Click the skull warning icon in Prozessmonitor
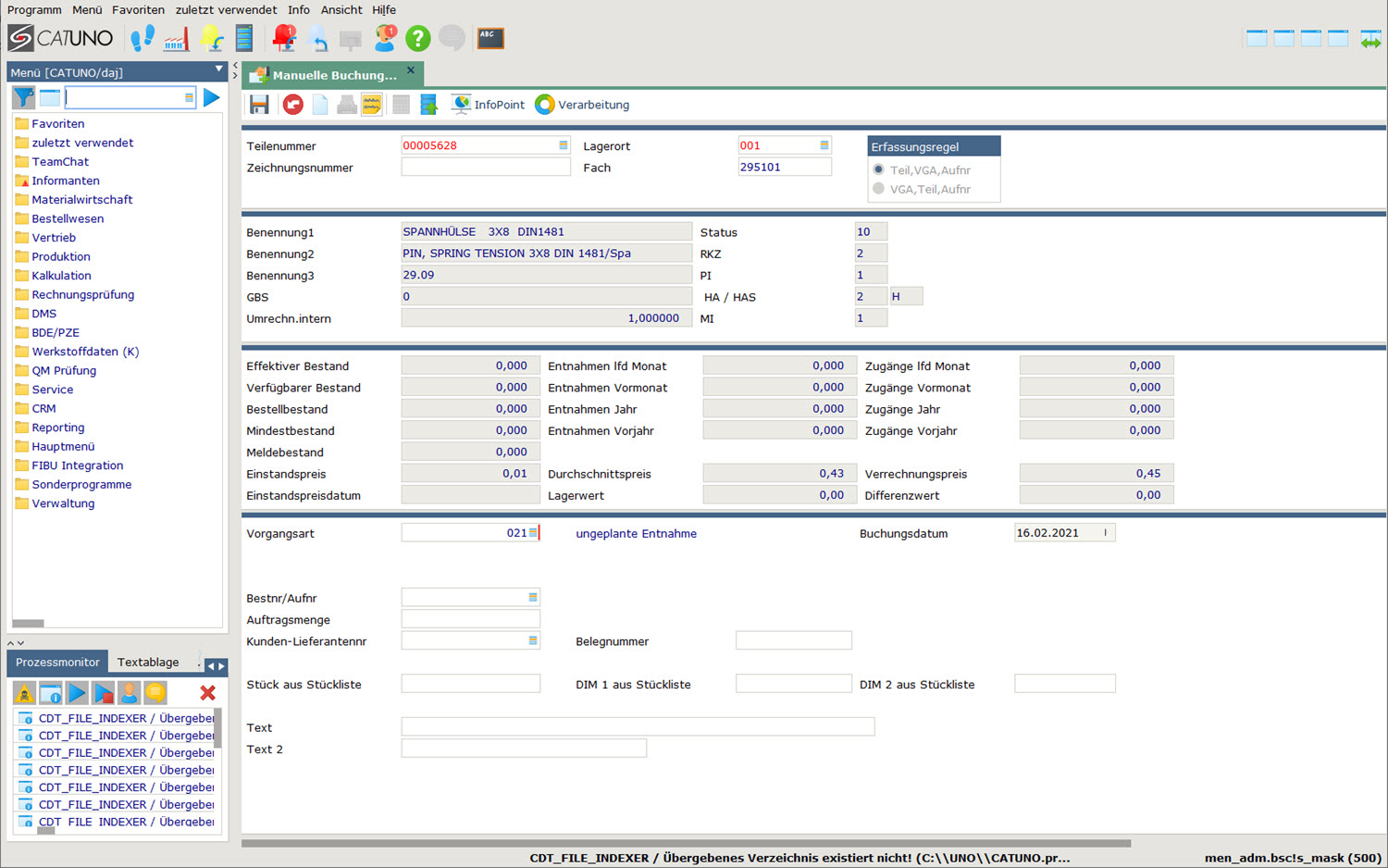Image resolution: width=1388 pixels, height=868 pixels. (24, 692)
